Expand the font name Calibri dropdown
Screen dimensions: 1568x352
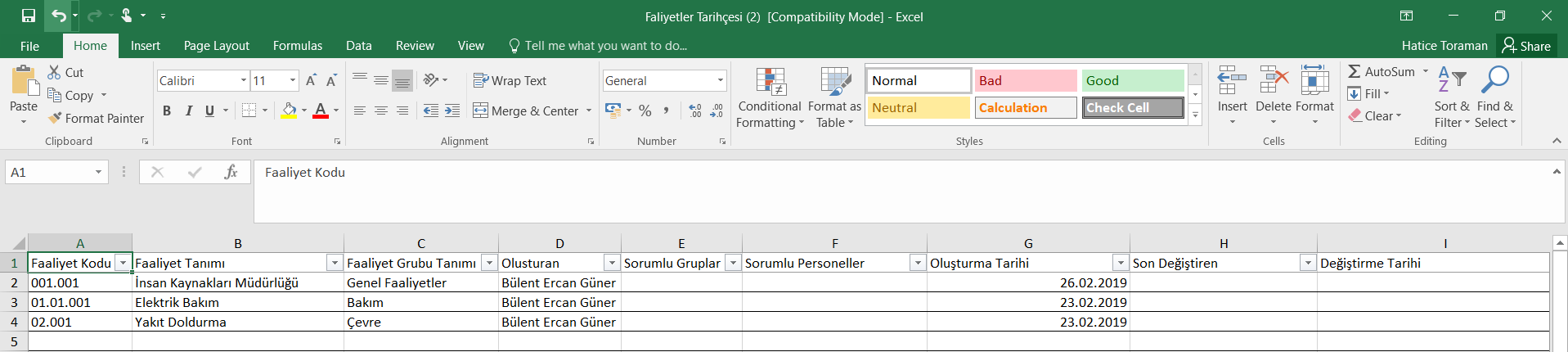(243, 80)
